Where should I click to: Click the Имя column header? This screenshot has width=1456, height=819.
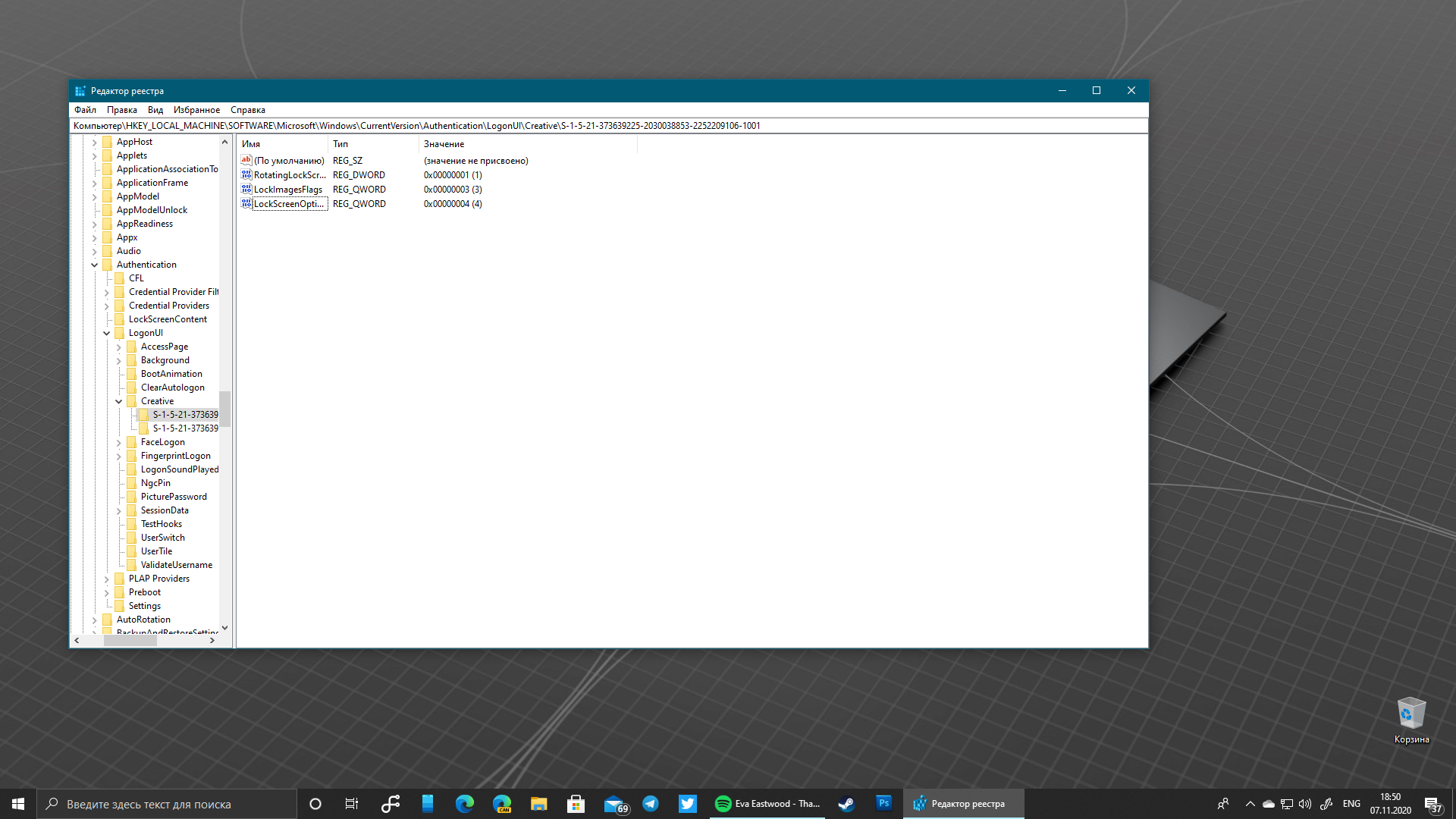282,144
